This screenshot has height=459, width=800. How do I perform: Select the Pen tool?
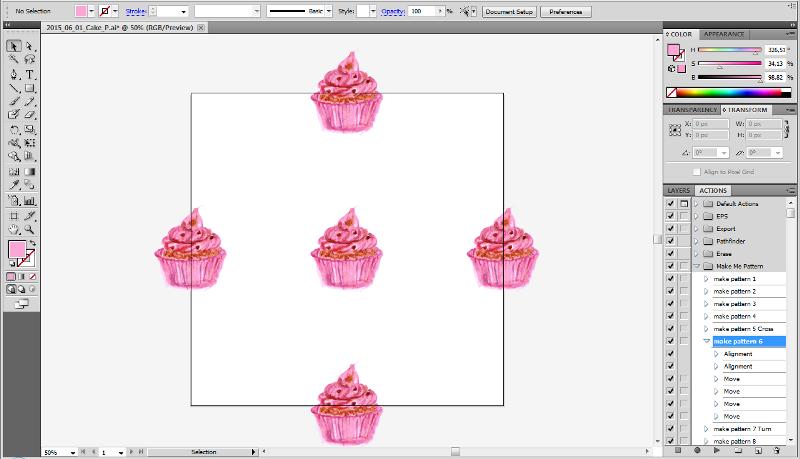tap(14, 74)
